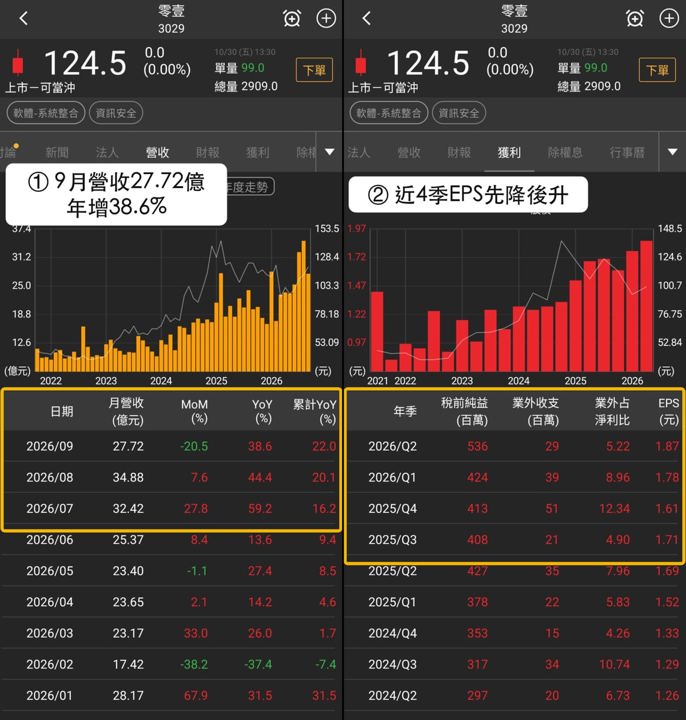The width and height of the screenshot is (686, 720).
Task: Select 資訊安全 tag on right screen
Action: tap(459, 113)
